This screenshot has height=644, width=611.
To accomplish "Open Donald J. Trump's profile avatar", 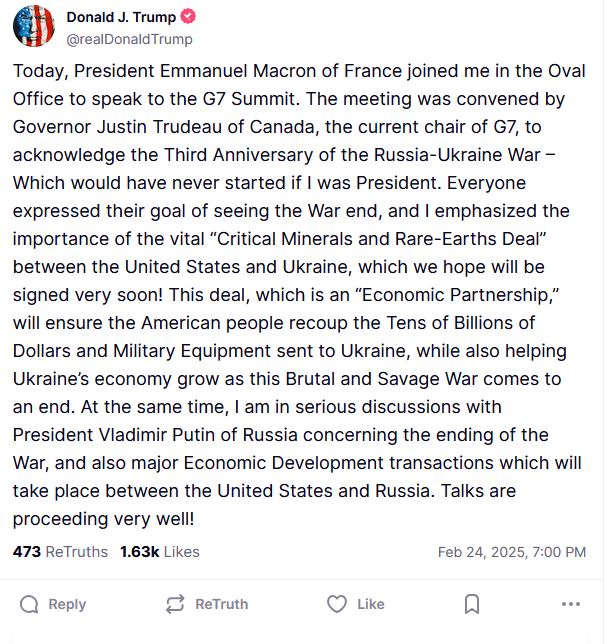I will tap(34, 27).
